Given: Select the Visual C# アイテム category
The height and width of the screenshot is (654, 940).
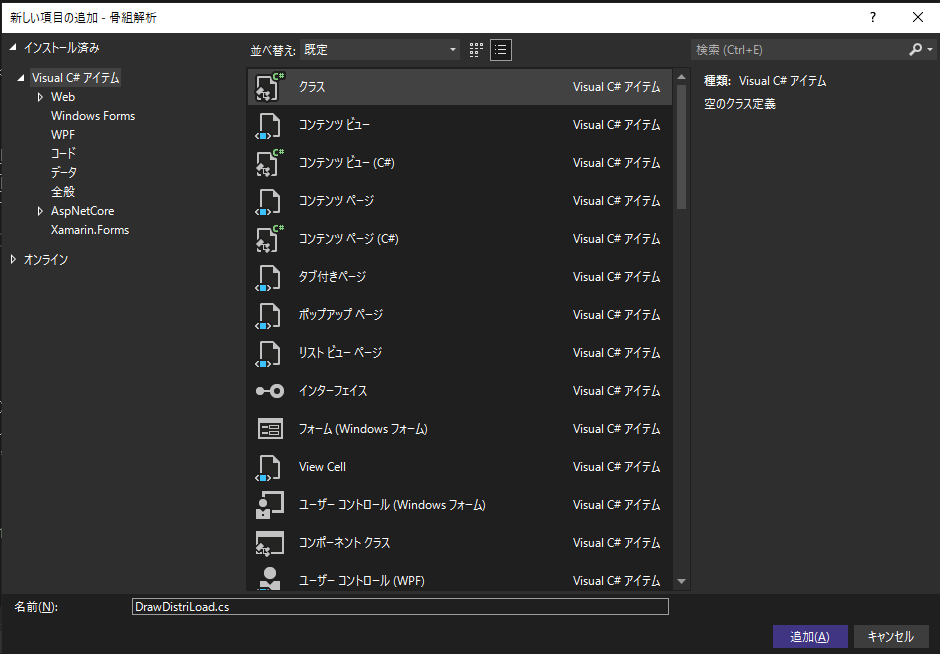Looking at the screenshot, I should (76, 78).
